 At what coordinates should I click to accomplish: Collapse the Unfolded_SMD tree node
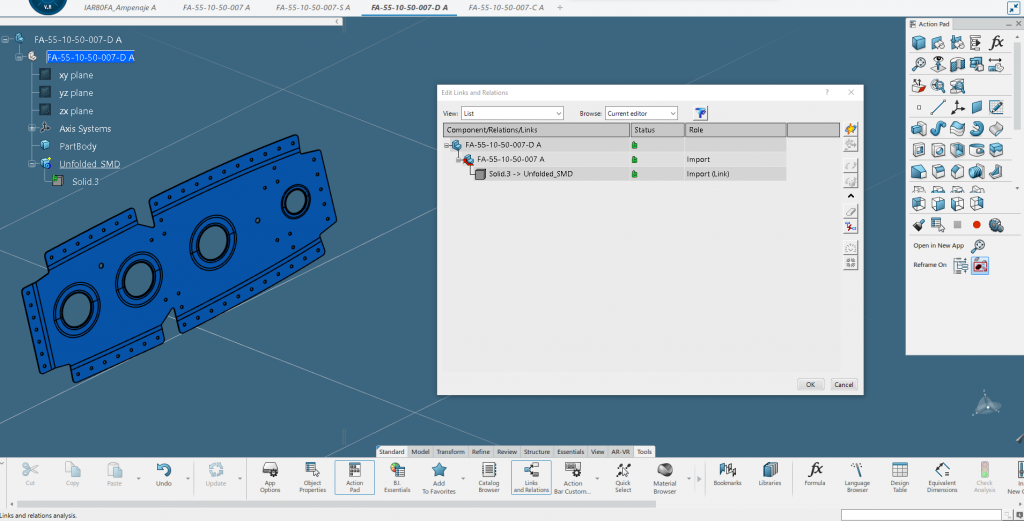tap(31, 164)
